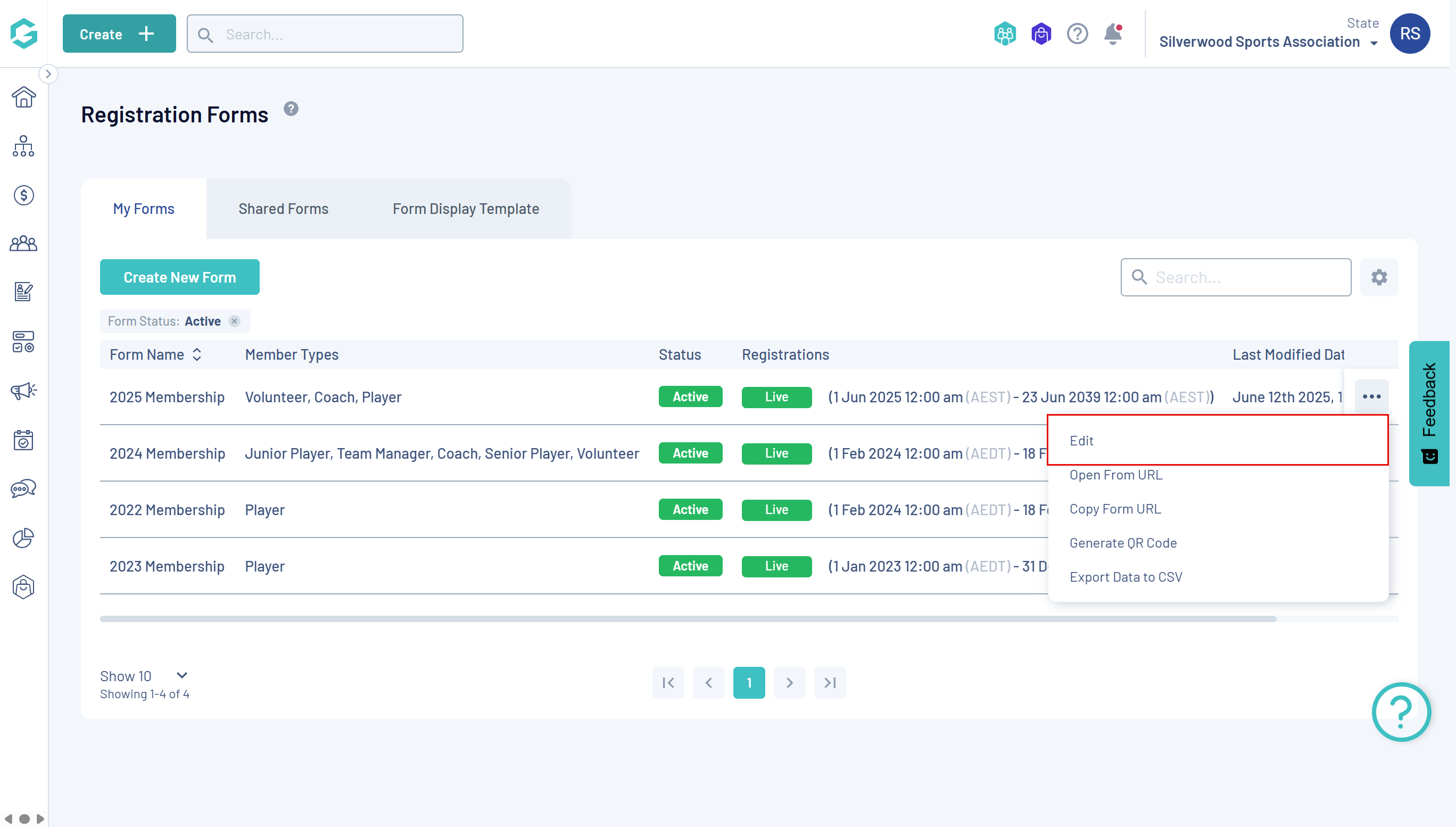Viewport: 1456px width, 827px height.
Task: Open the notifications bell
Action: 1113,34
